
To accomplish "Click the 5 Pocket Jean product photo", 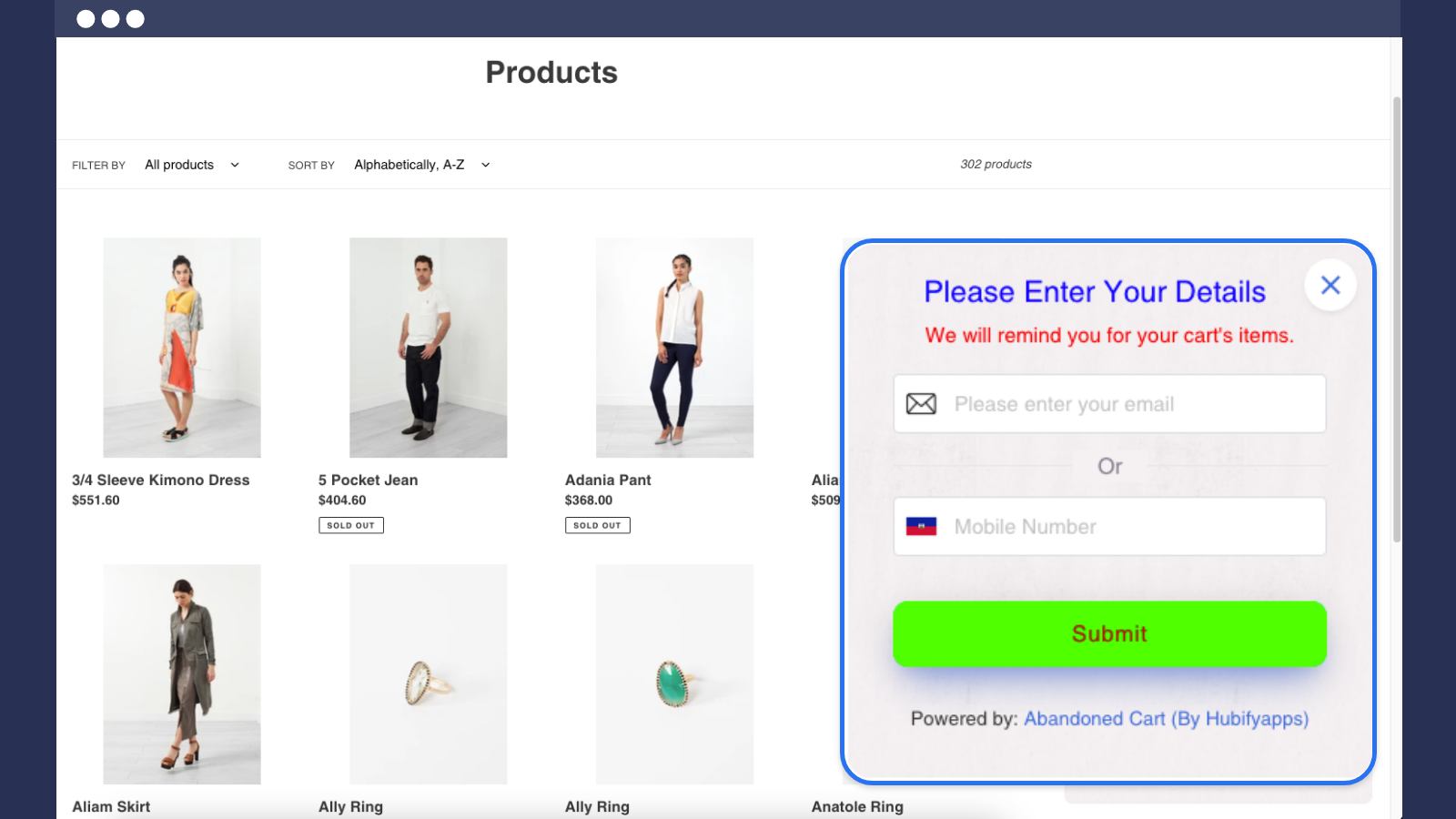I will click(x=428, y=348).
